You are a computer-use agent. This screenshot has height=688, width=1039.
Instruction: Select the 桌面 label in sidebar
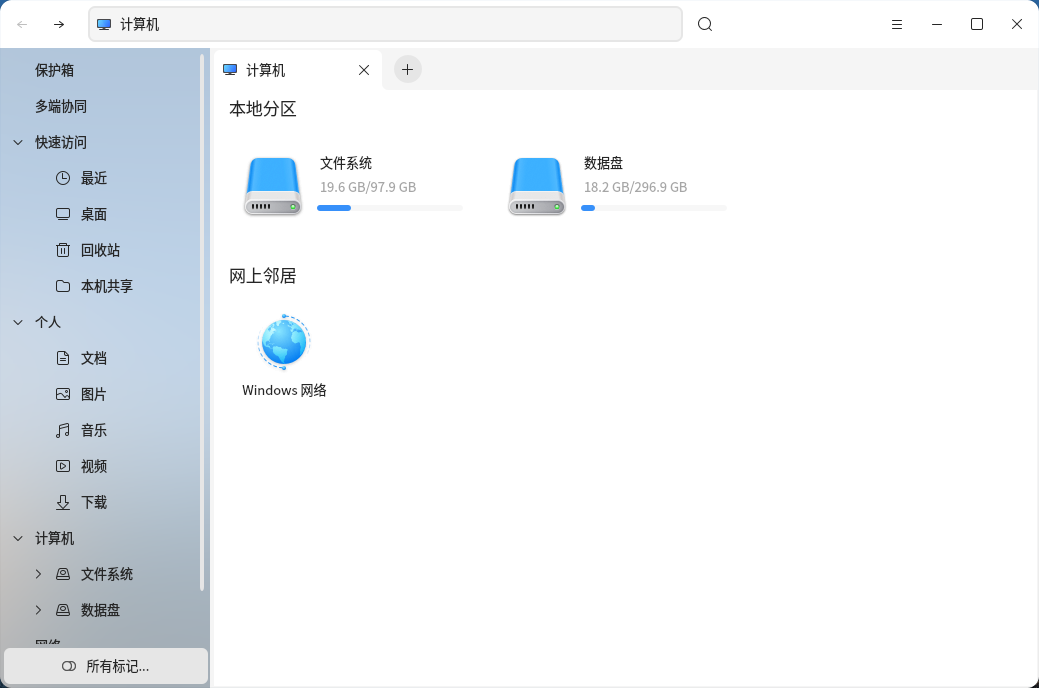click(94, 214)
